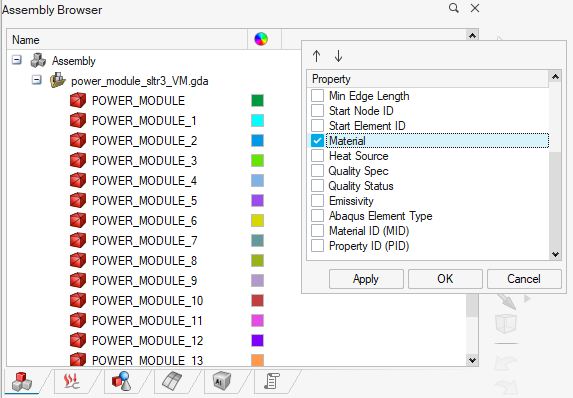Click property list scrollbar up arrow
The height and width of the screenshot is (398, 573).
tap(555, 77)
